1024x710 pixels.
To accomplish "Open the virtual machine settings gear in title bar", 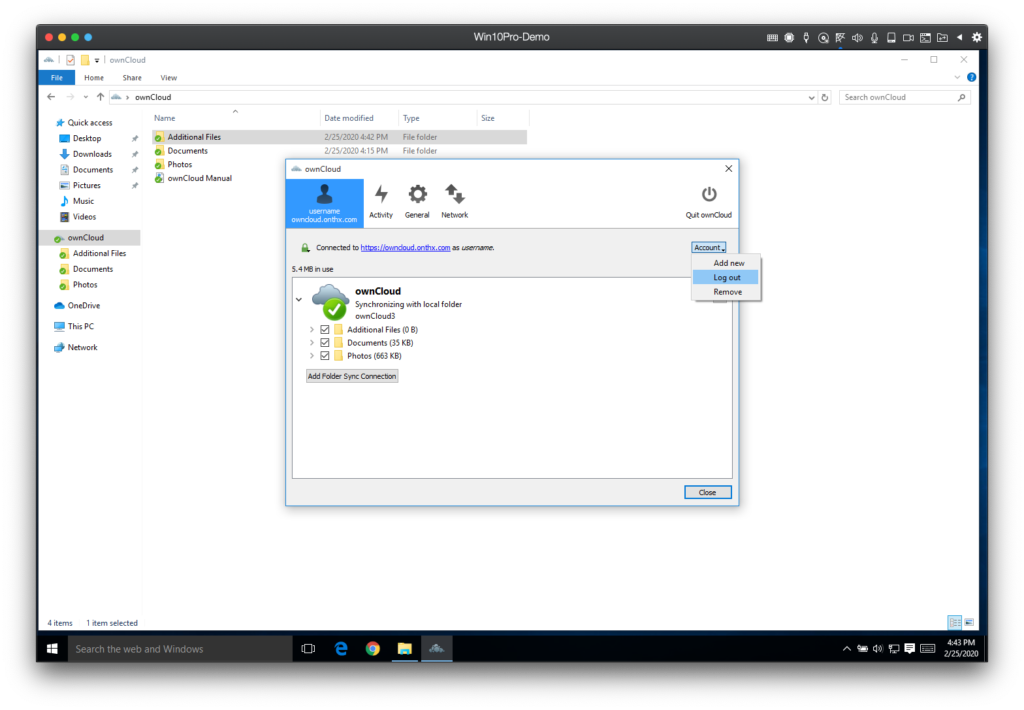I will pyautogui.click(x=977, y=37).
